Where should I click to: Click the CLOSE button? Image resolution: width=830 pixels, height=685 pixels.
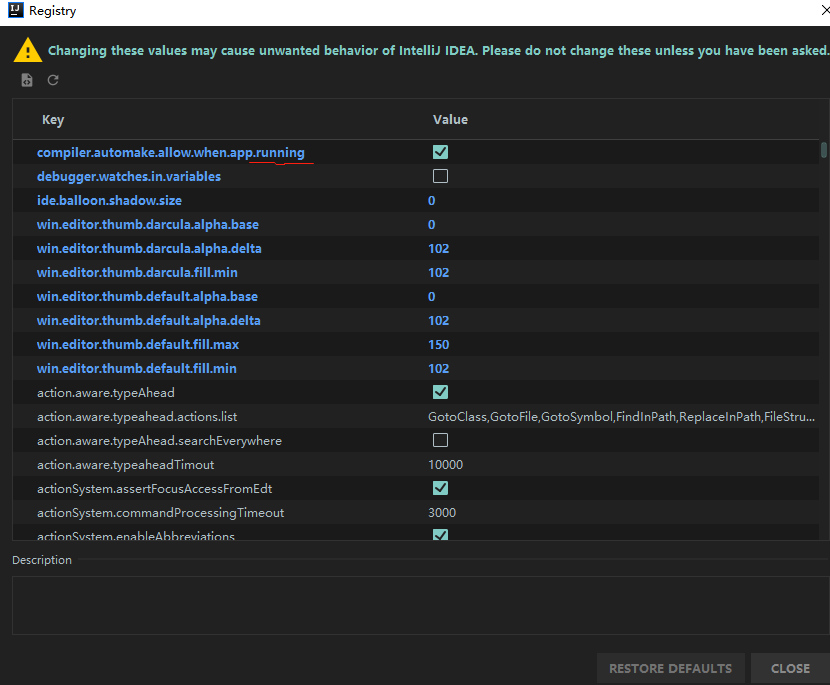pyautogui.click(x=790, y=669)
